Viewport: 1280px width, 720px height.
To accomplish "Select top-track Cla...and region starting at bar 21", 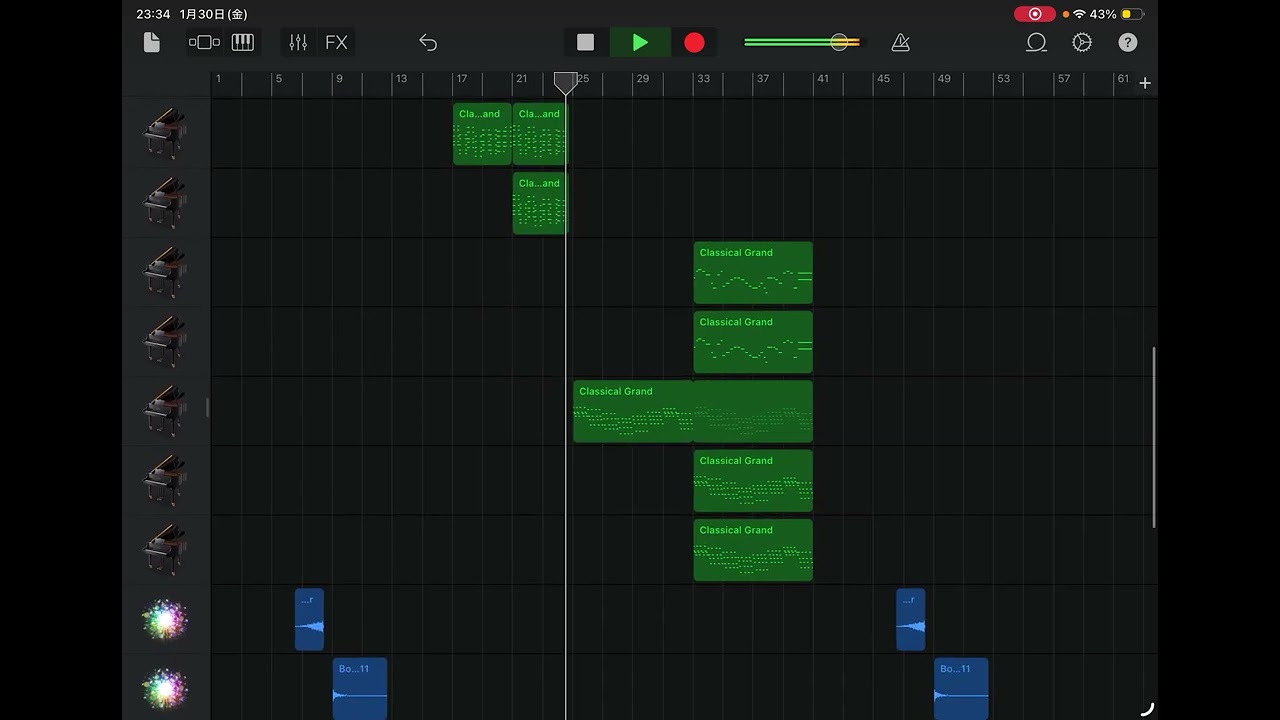I will (x=540, y=134).
